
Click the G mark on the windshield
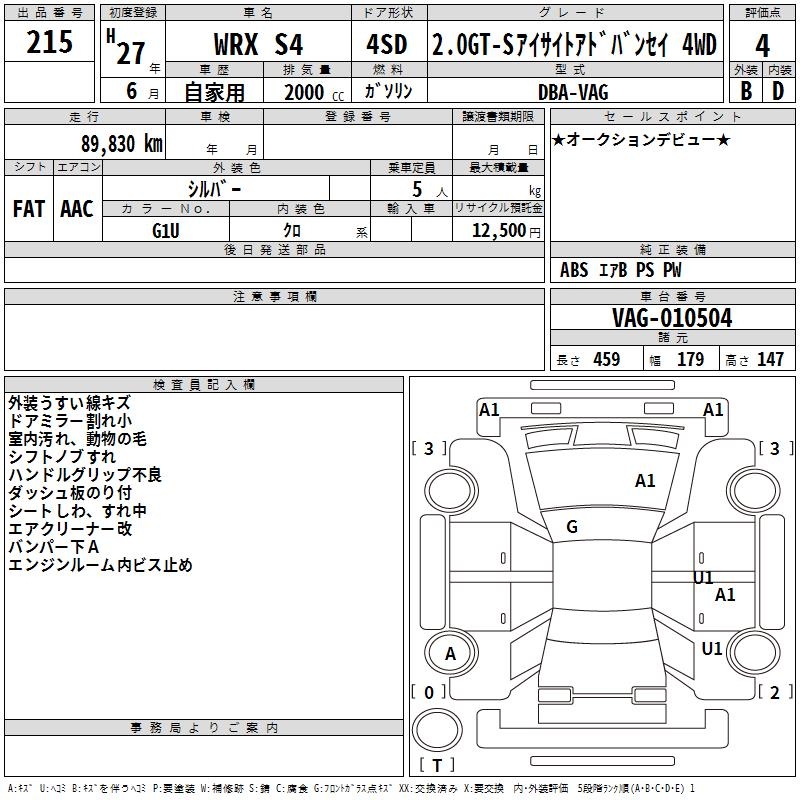572,527
